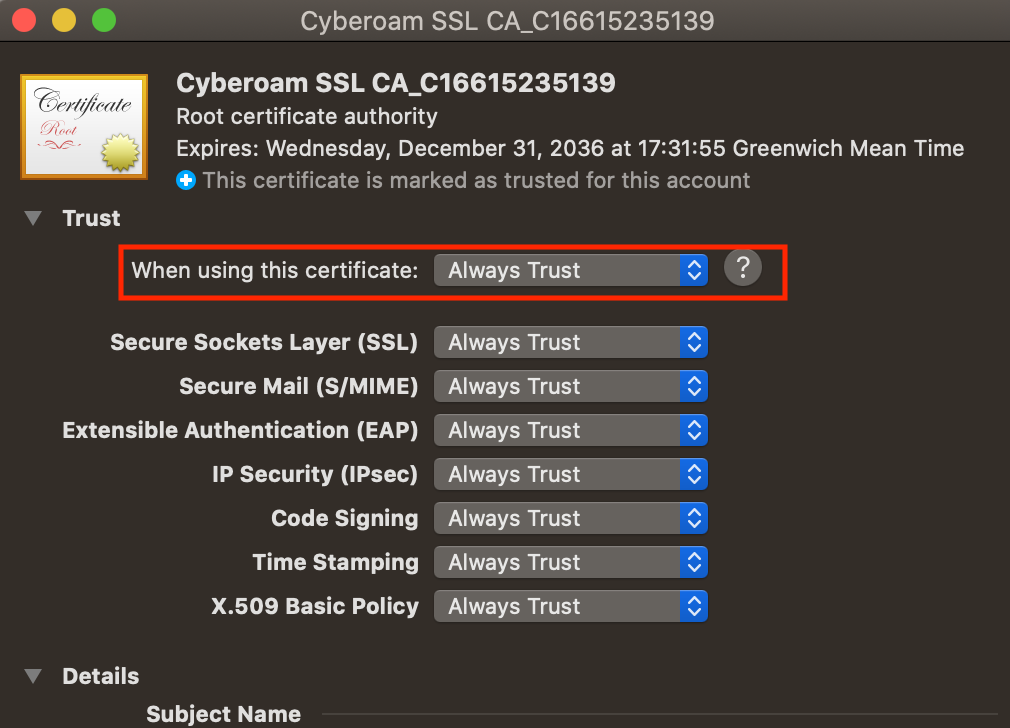Open the Secure Mail (S/MIME) trust dropdown

(571, 386)
